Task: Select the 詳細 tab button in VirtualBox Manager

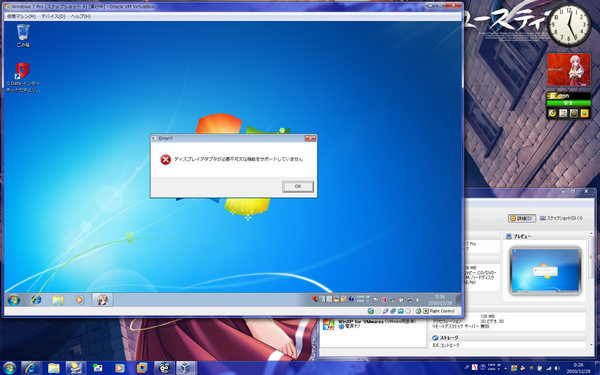Action: coord(522,218)
